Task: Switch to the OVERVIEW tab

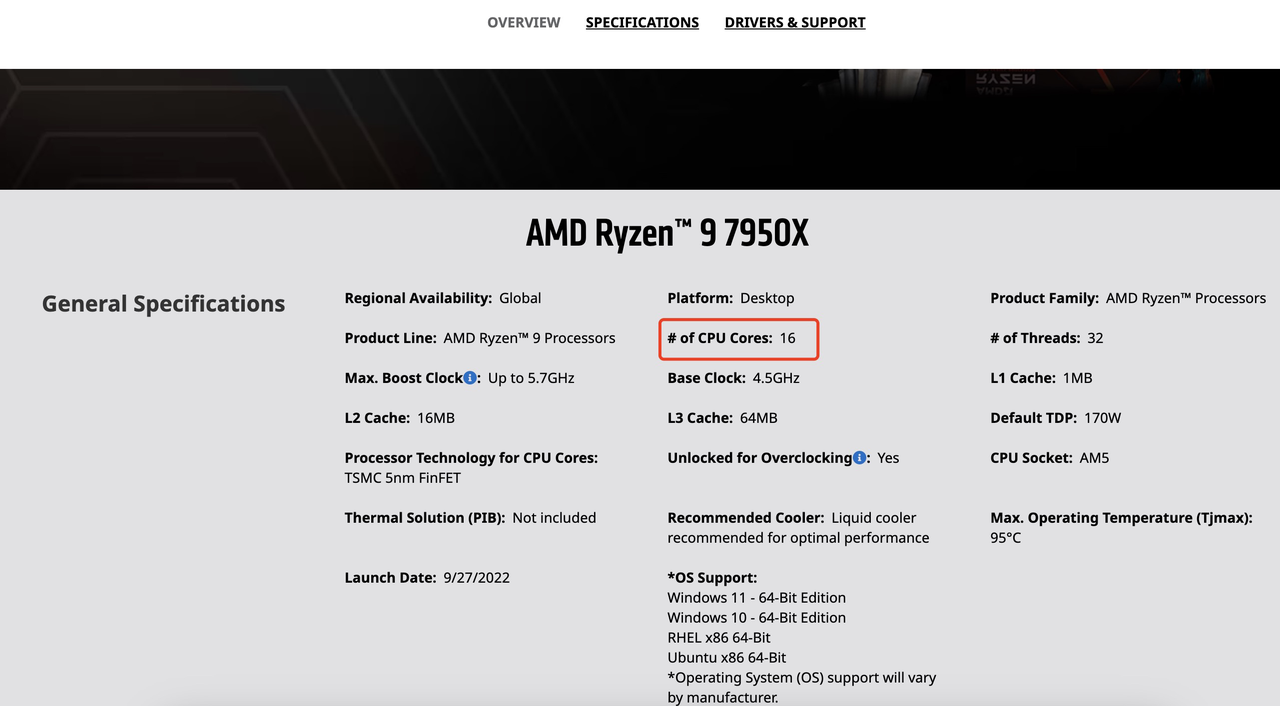Action: click(524, 22)
